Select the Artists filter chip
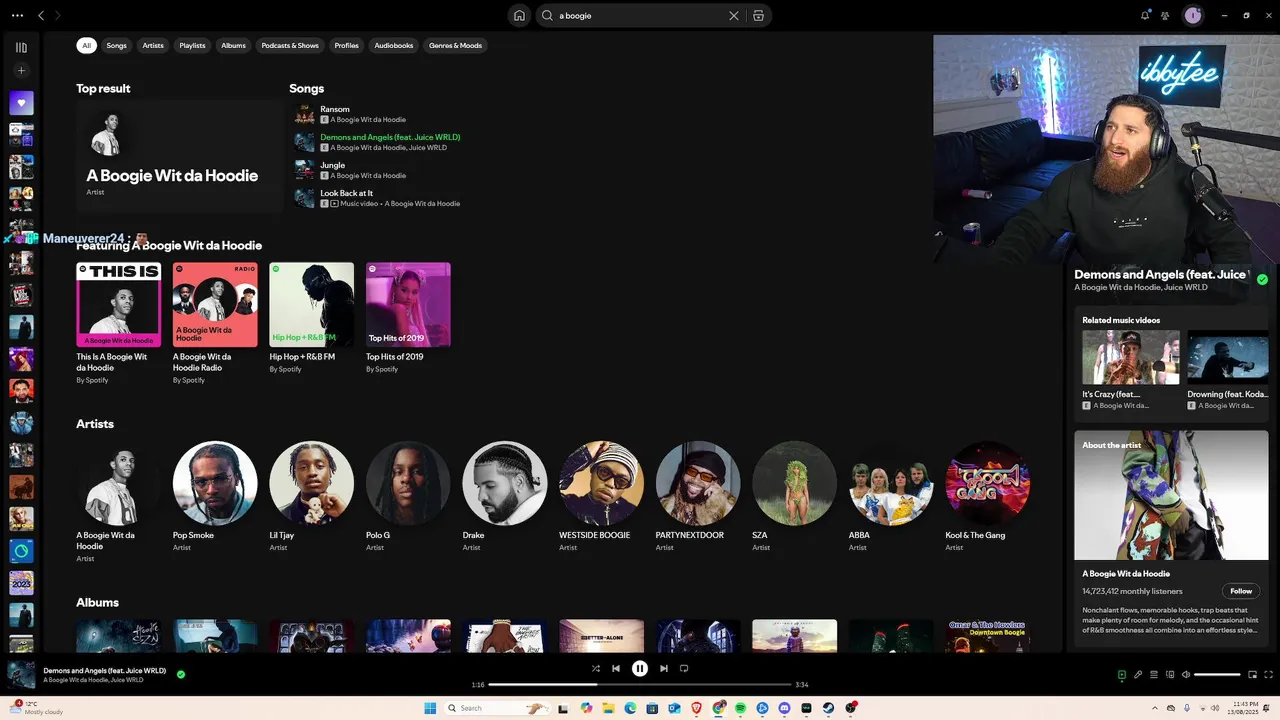 [153, 45]
